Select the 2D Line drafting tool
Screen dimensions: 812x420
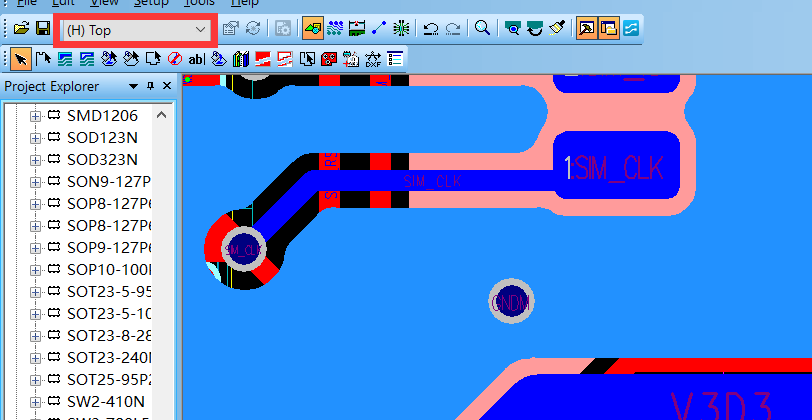[43, 59]
